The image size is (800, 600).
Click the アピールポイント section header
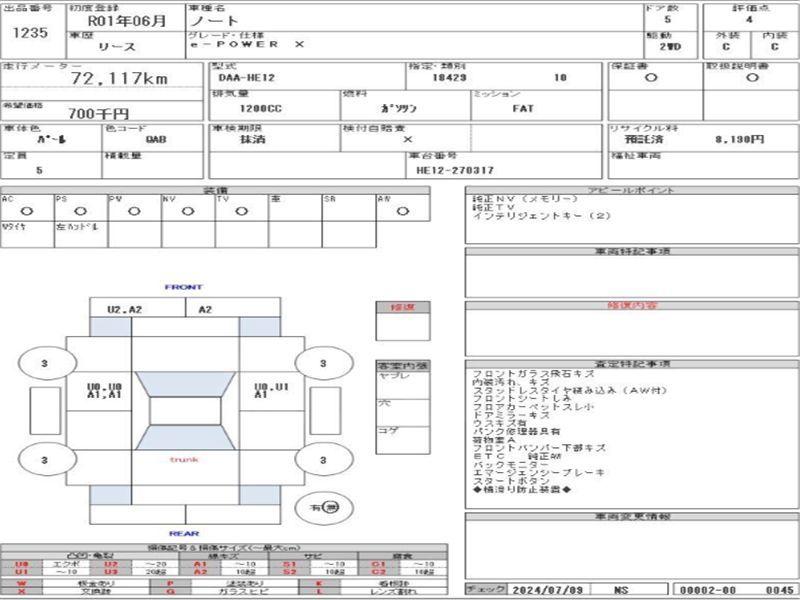(x=632, y=190)
